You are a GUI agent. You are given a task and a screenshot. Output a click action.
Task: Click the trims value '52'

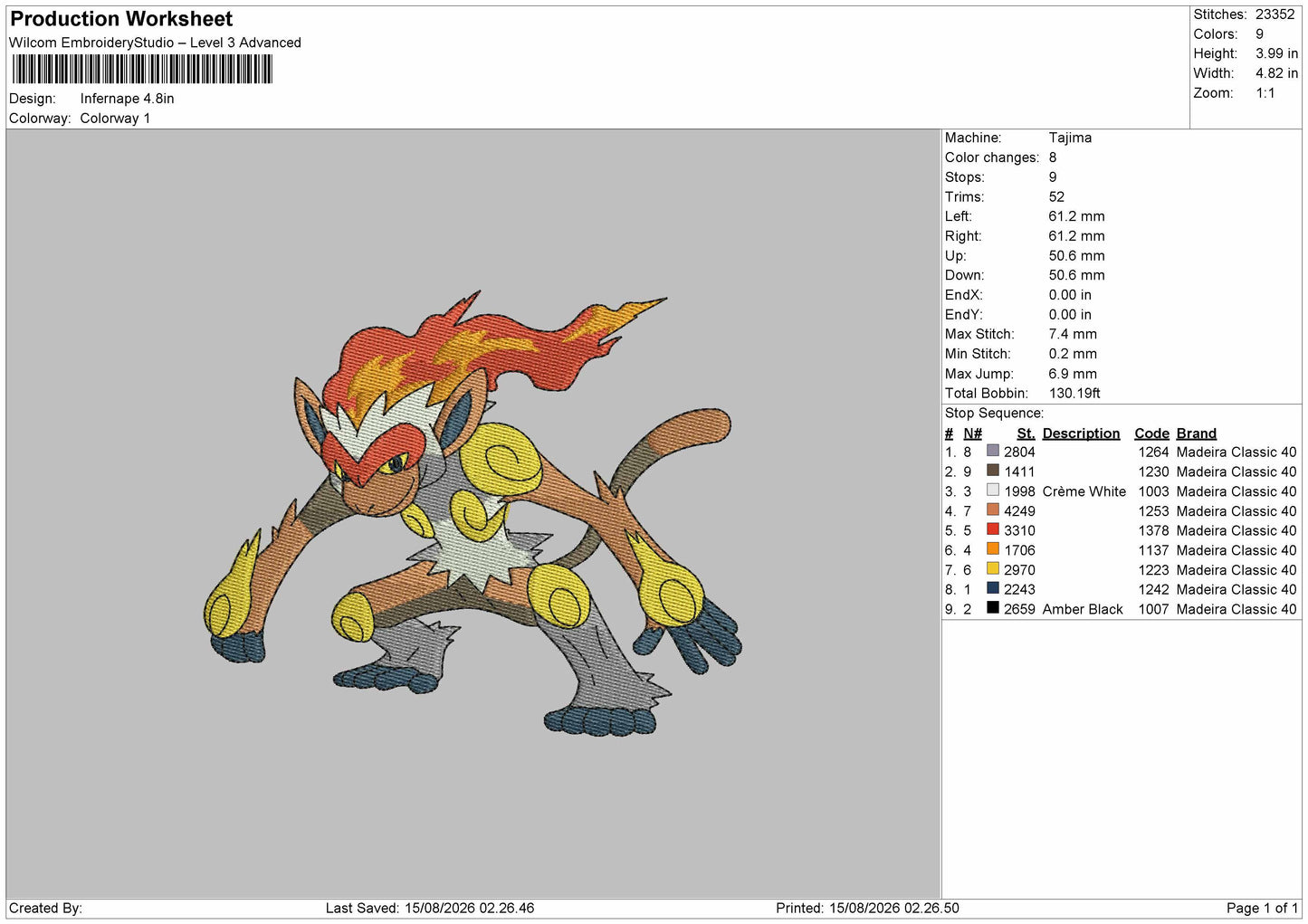point(1056,196)
